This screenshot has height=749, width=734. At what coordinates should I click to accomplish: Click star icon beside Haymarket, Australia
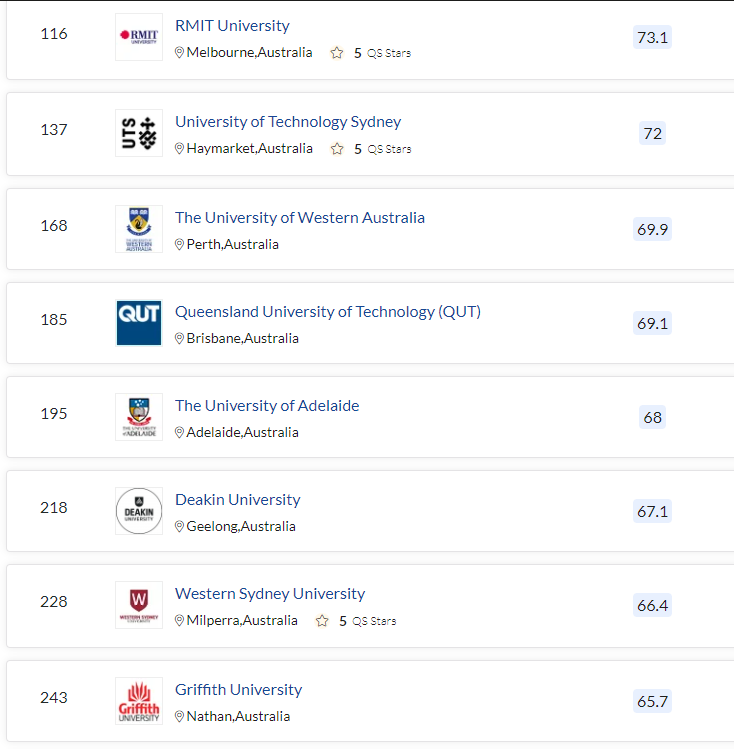point(337,149)
